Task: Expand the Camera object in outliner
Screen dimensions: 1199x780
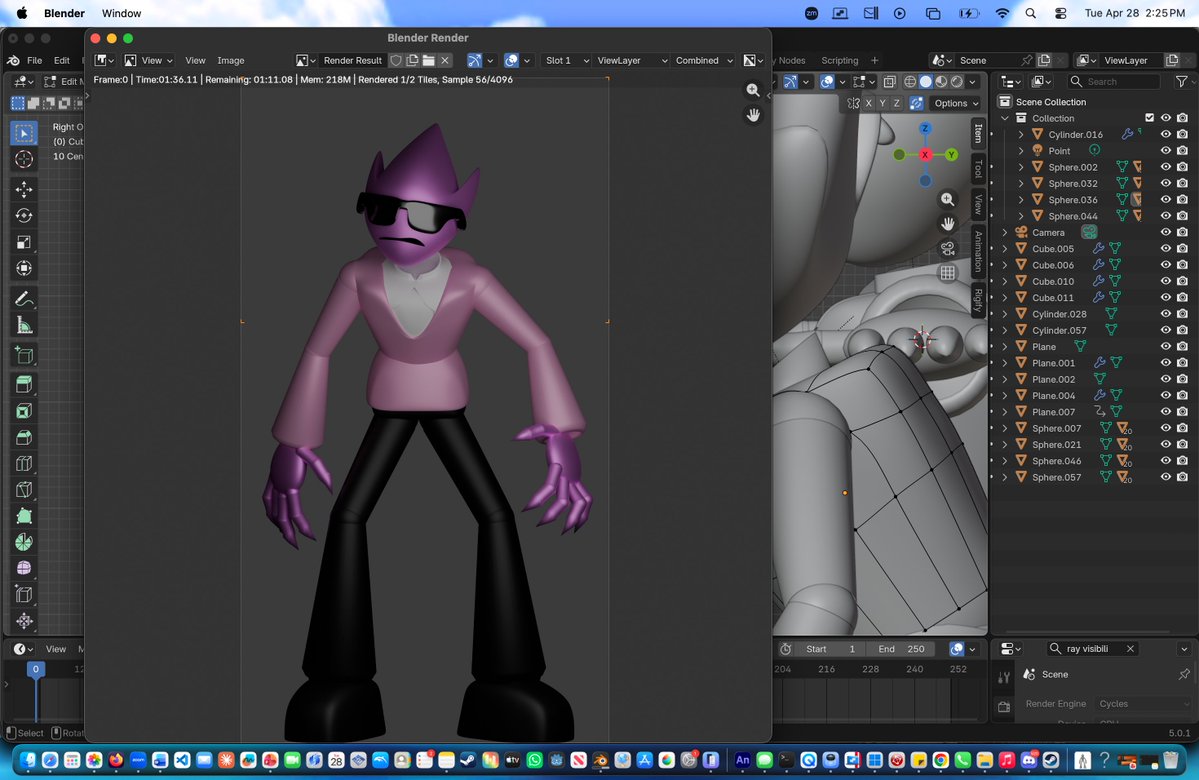Action: pyautogui.click(x=1005, y=232)
